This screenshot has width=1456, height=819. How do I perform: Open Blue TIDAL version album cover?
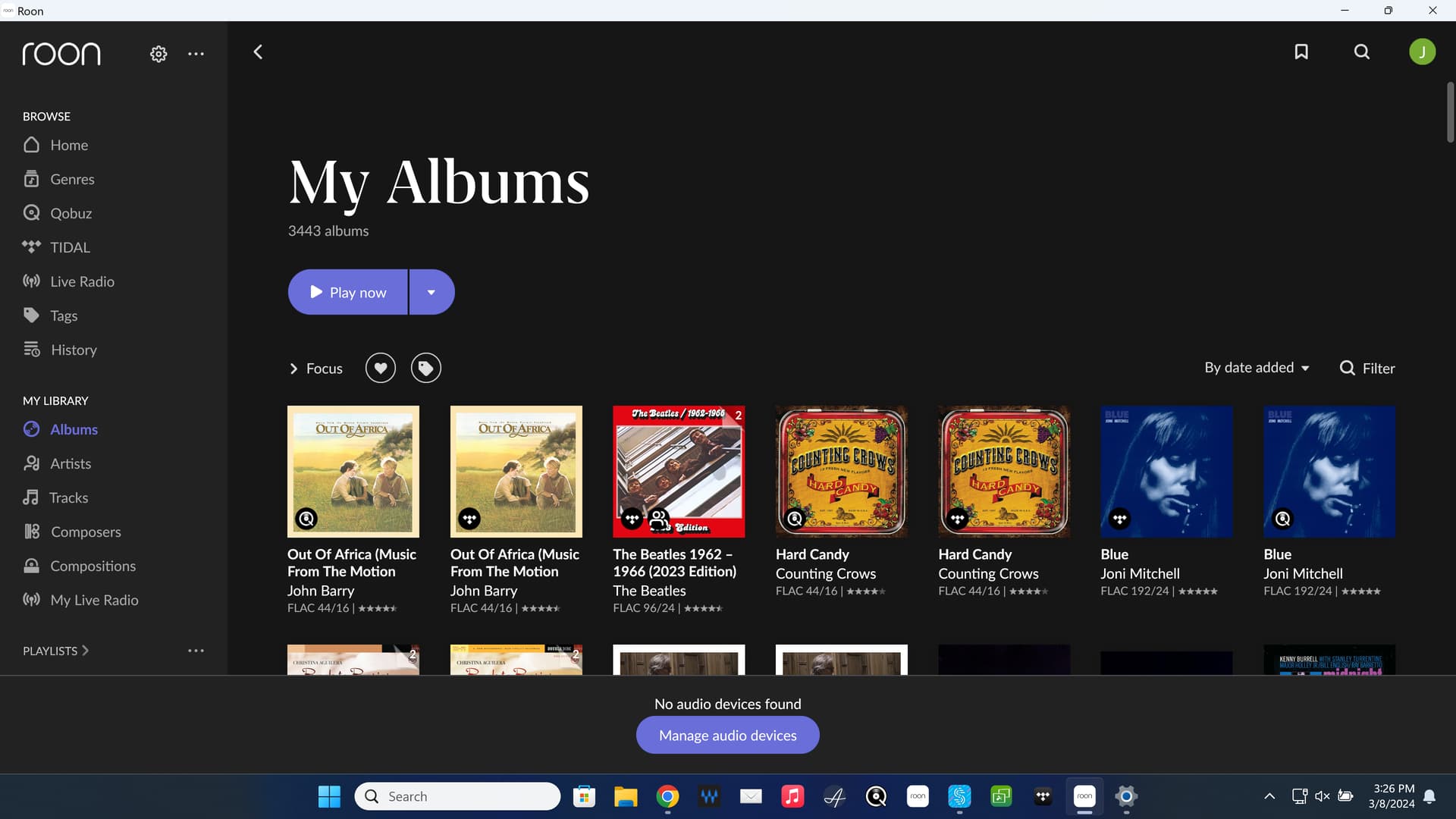[1166, 471]
